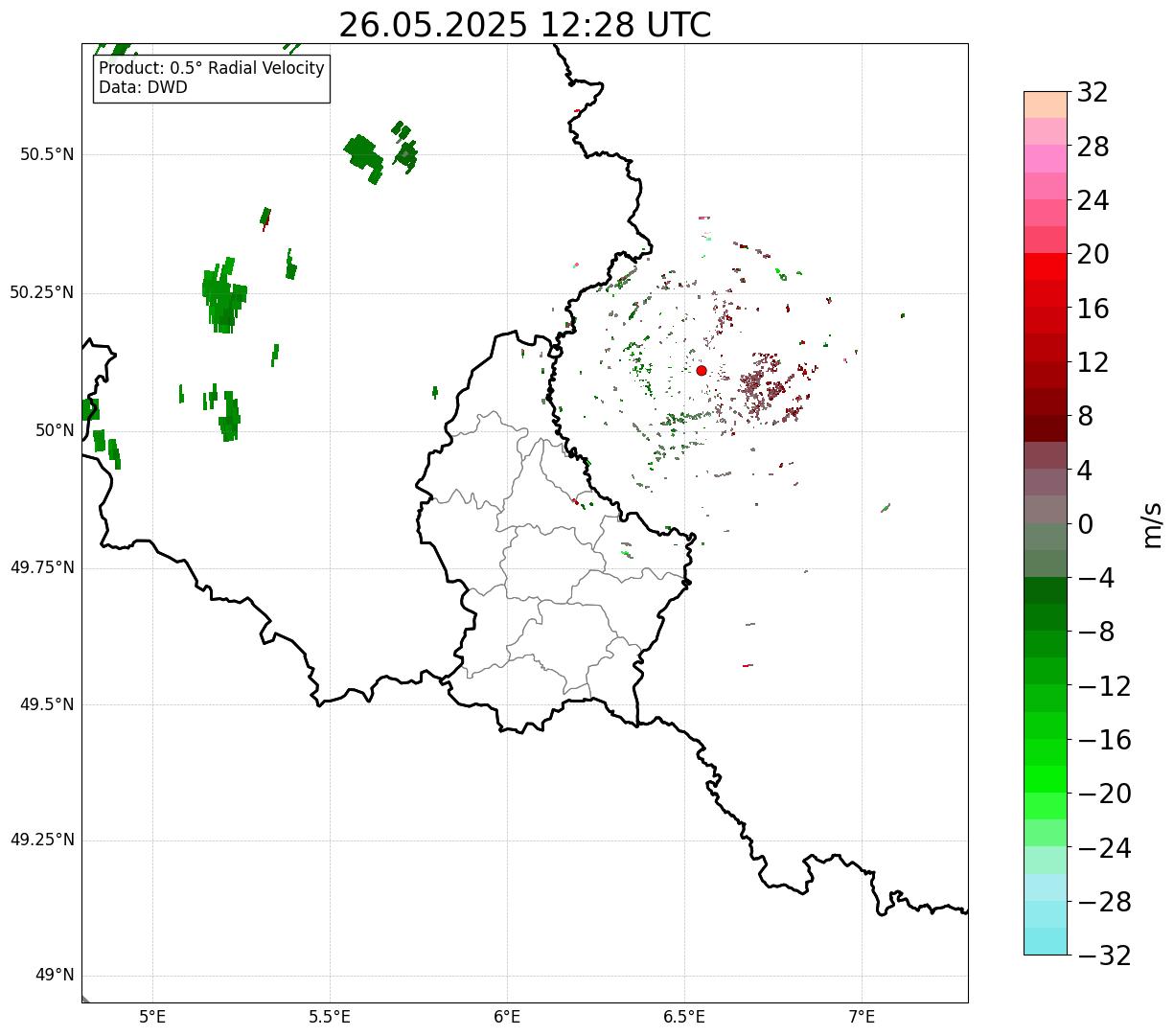The width and height of the screenshot is (1174, 1036).
Task: Click the 5°E longitude label
Action: pos(152,1016)
